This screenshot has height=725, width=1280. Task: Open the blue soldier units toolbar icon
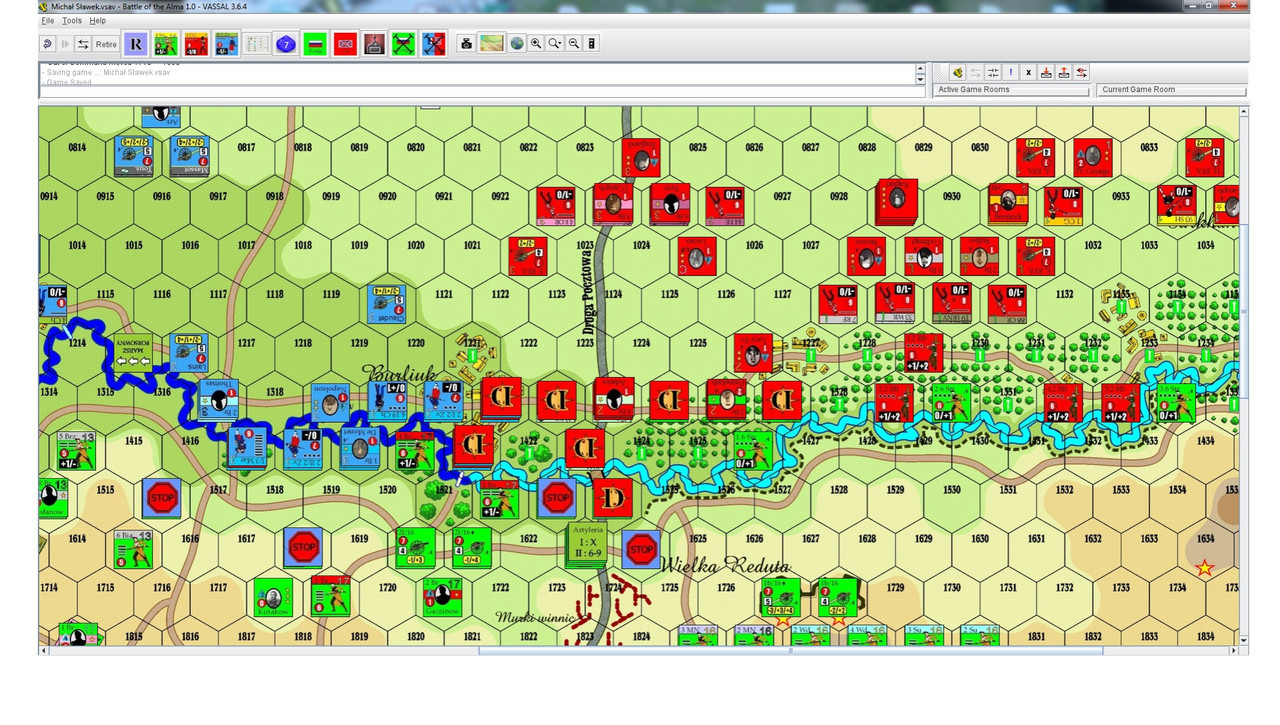(226, 44)
